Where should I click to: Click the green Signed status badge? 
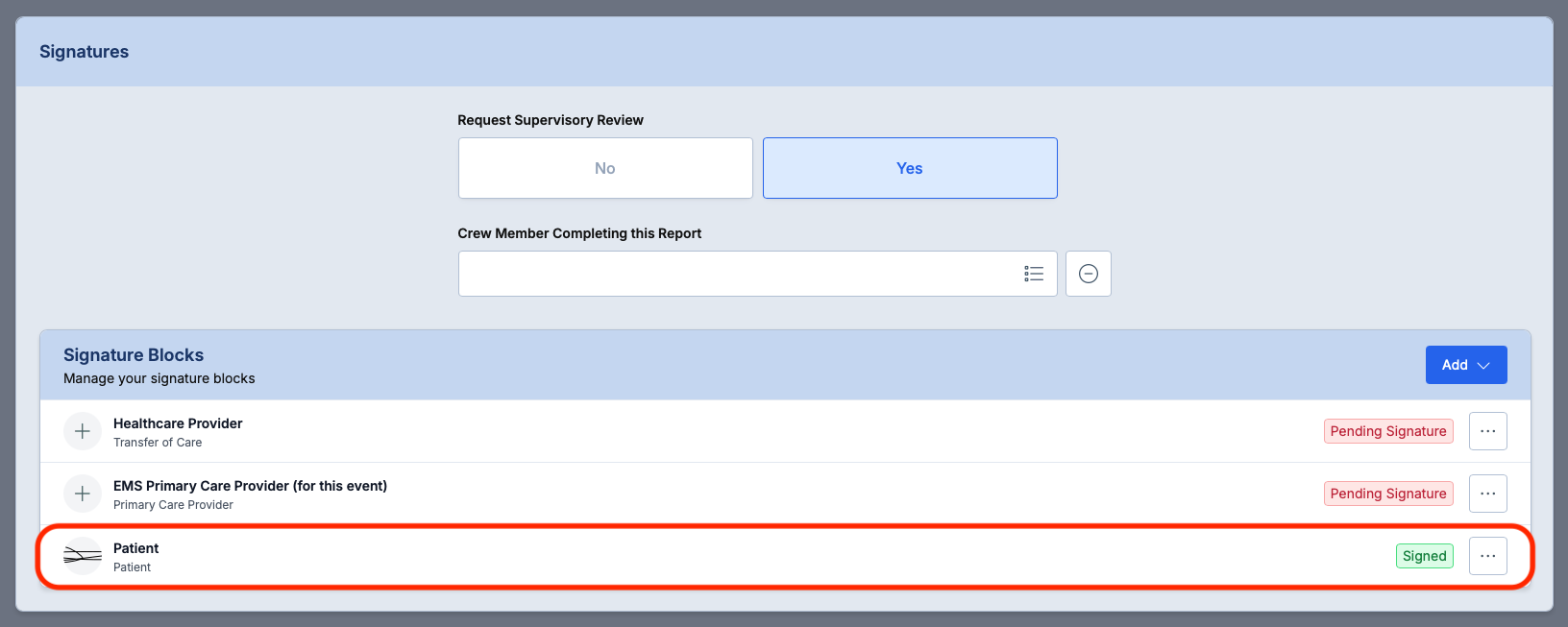click(x=1424, y=556)
